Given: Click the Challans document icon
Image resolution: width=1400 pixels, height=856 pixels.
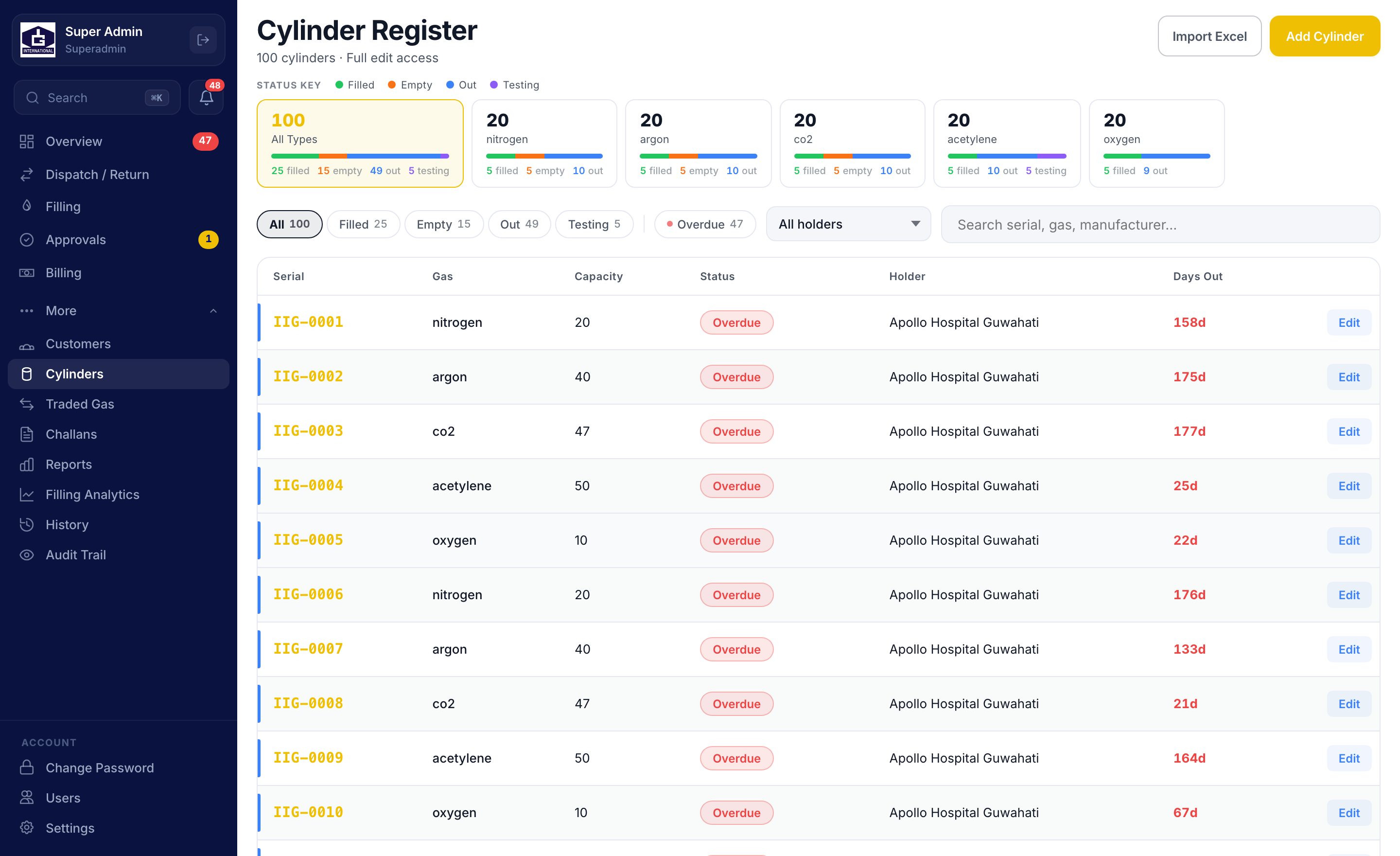Looking at the screenshot, I should pos(27,434).
